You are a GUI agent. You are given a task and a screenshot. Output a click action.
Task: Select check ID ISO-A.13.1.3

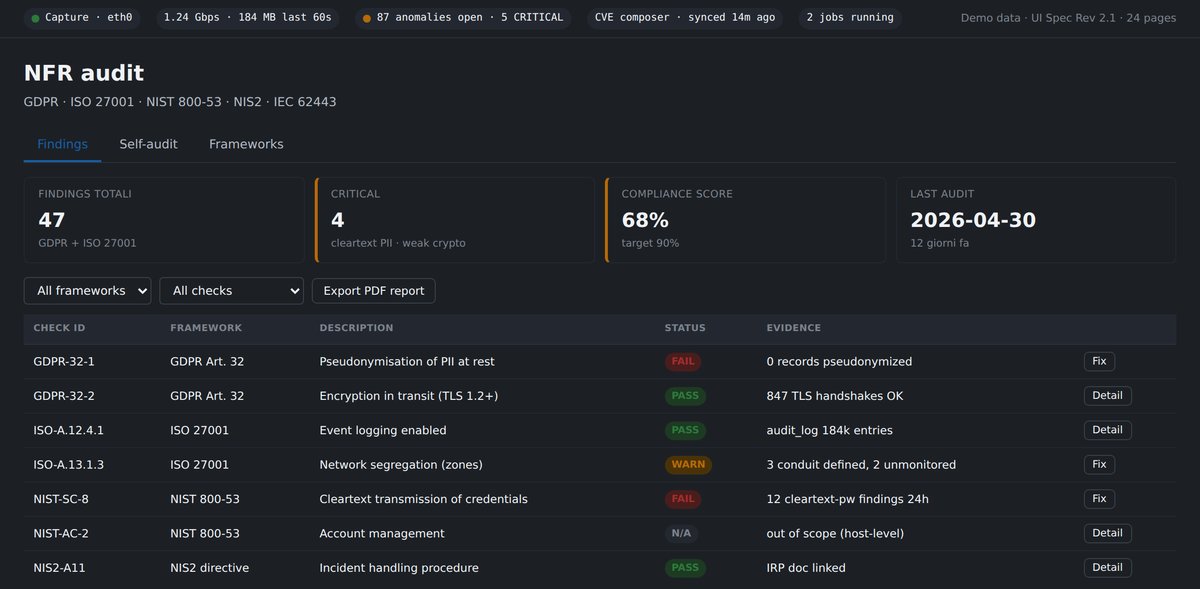pos(69,465)
